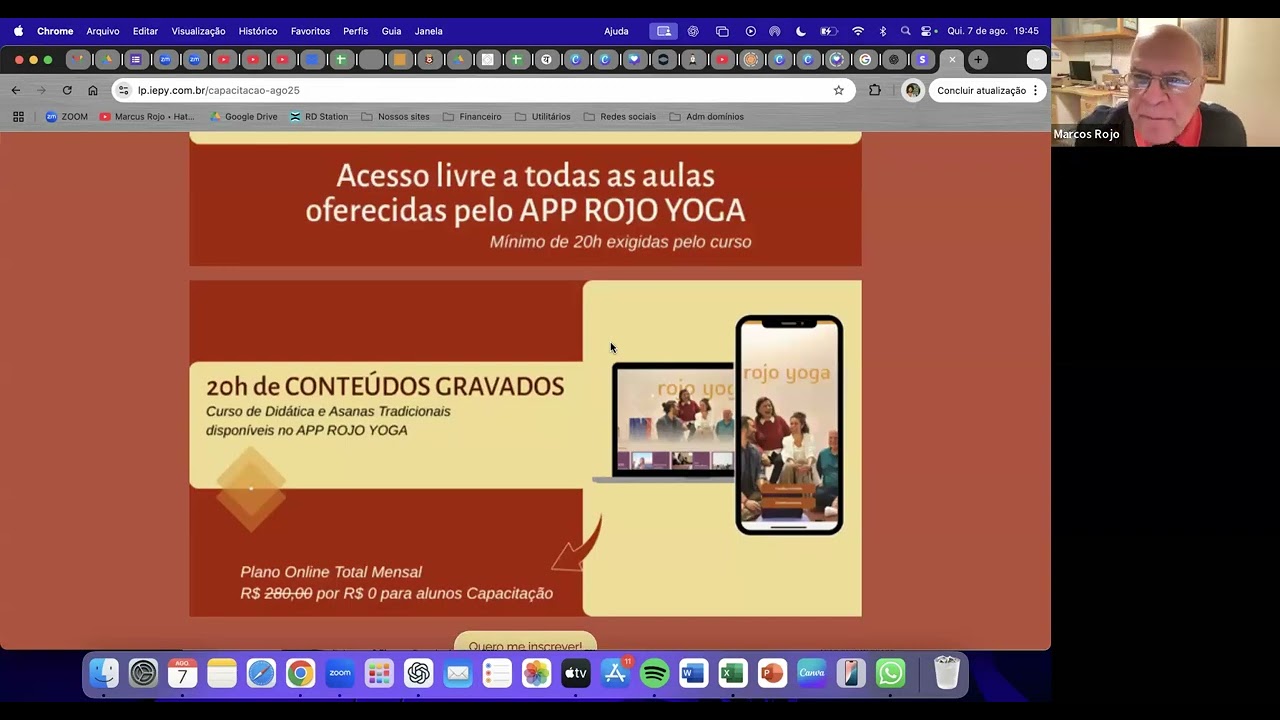
Task: Open Zoom app from the Dock
Action: (x=340, y=674)
